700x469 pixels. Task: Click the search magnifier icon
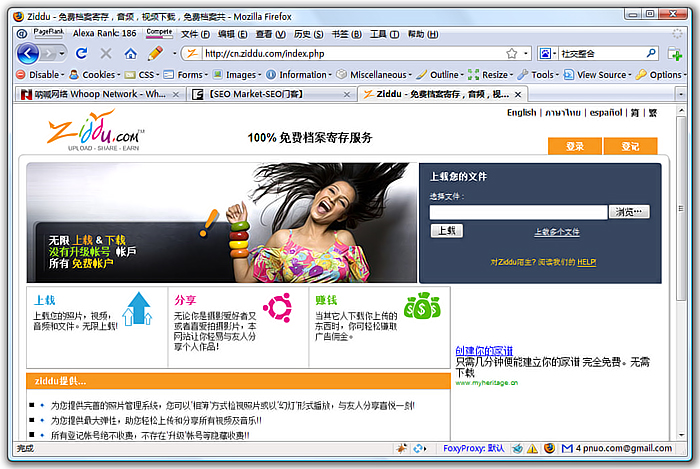(x=651, y=53)
